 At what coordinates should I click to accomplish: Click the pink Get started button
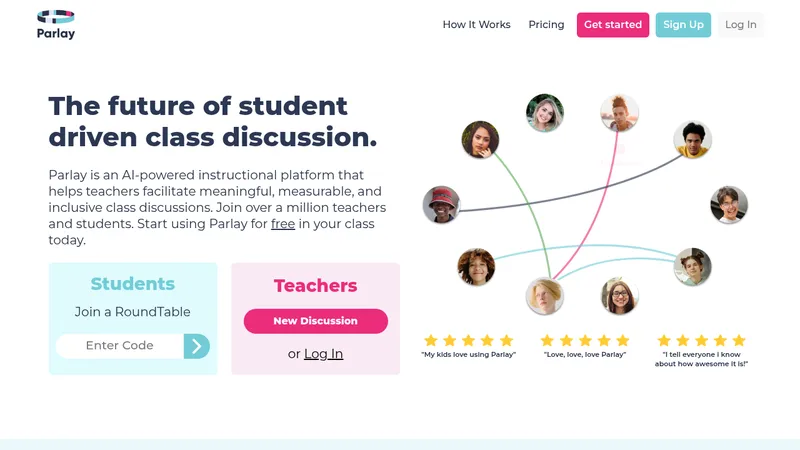(613, 24)
